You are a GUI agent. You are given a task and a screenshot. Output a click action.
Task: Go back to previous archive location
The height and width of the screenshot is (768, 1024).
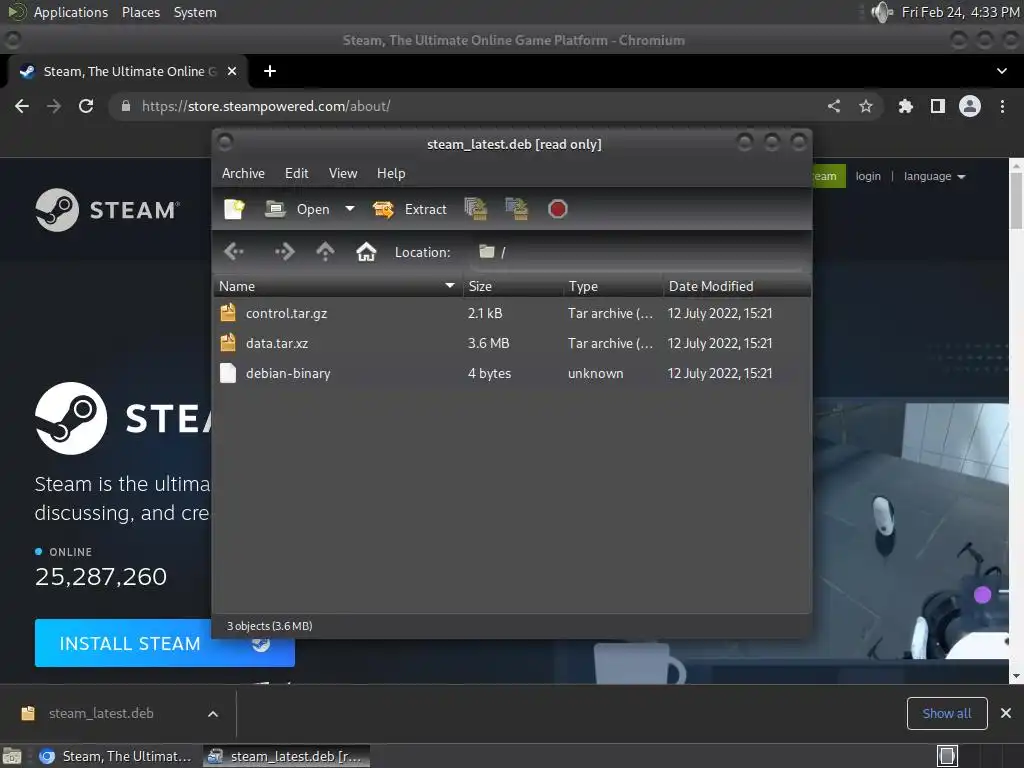coord(234,251)
